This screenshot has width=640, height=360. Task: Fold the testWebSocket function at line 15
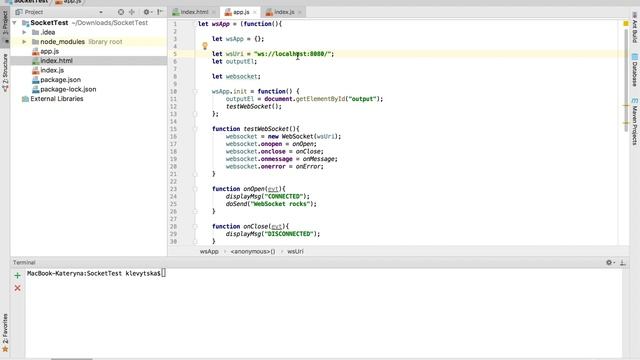point(195,129)
